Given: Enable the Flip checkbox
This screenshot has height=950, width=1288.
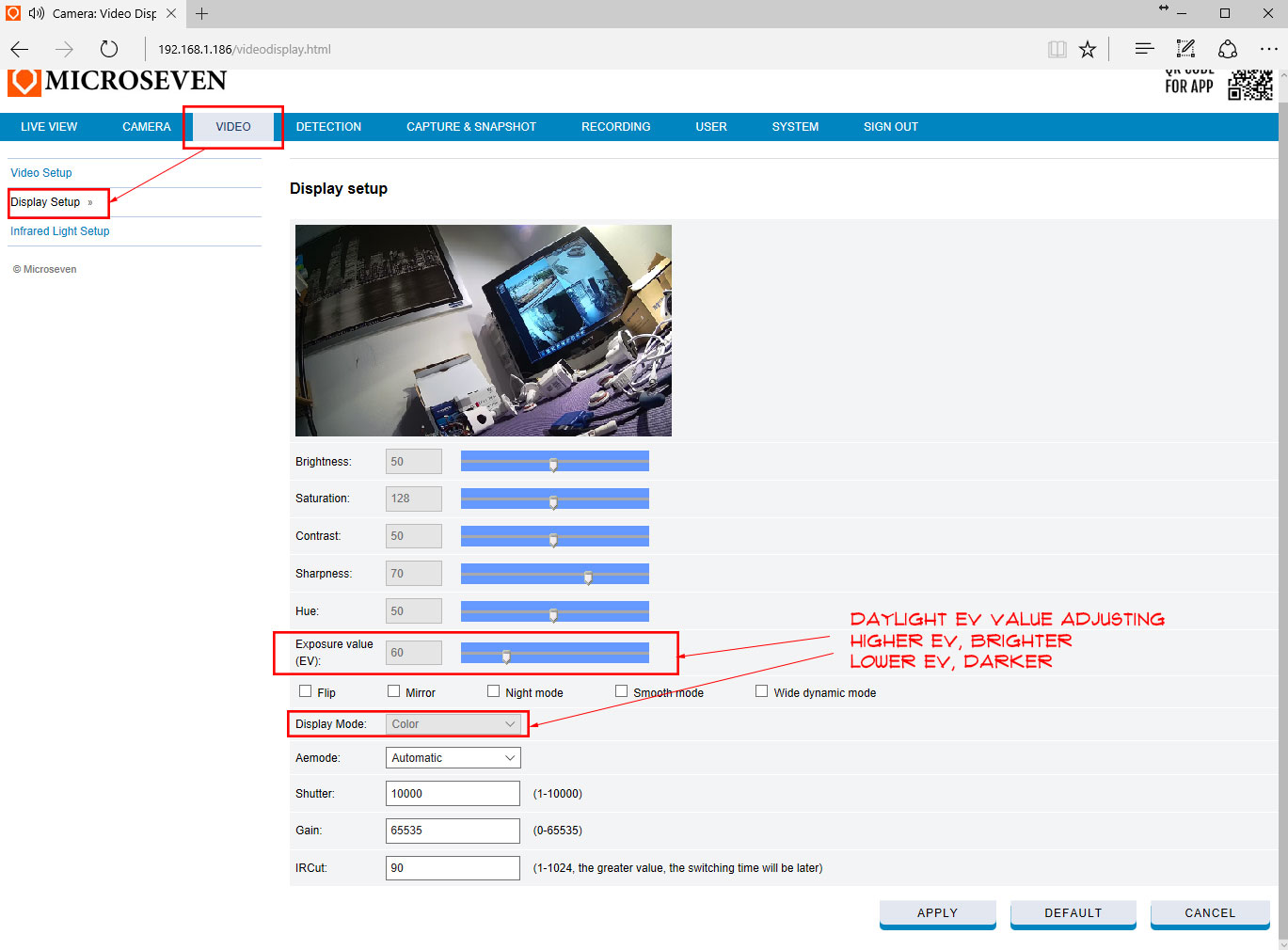Looking at the screenshot, I should click(305, 691).
